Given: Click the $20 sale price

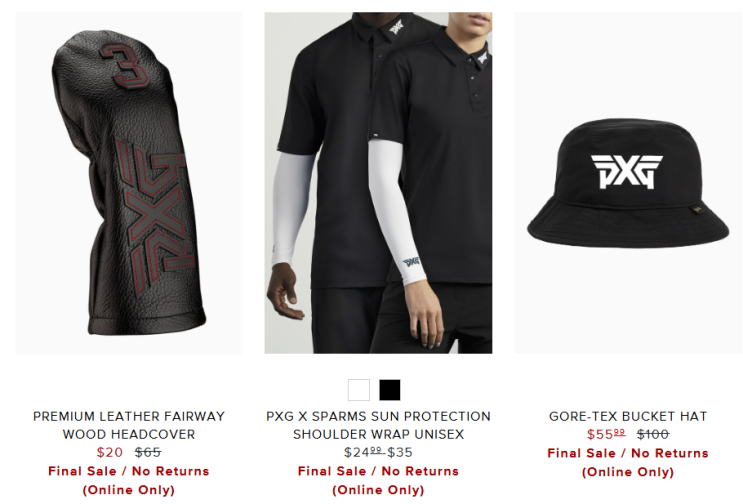Looking at the screenshot, I should point(109,452).
